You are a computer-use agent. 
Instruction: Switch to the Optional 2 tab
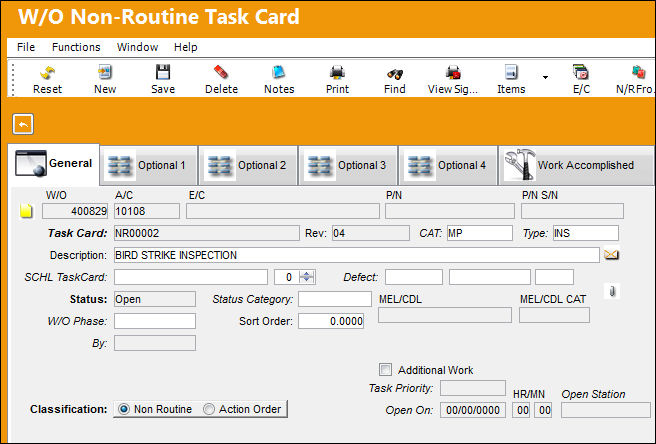[248, 165]
